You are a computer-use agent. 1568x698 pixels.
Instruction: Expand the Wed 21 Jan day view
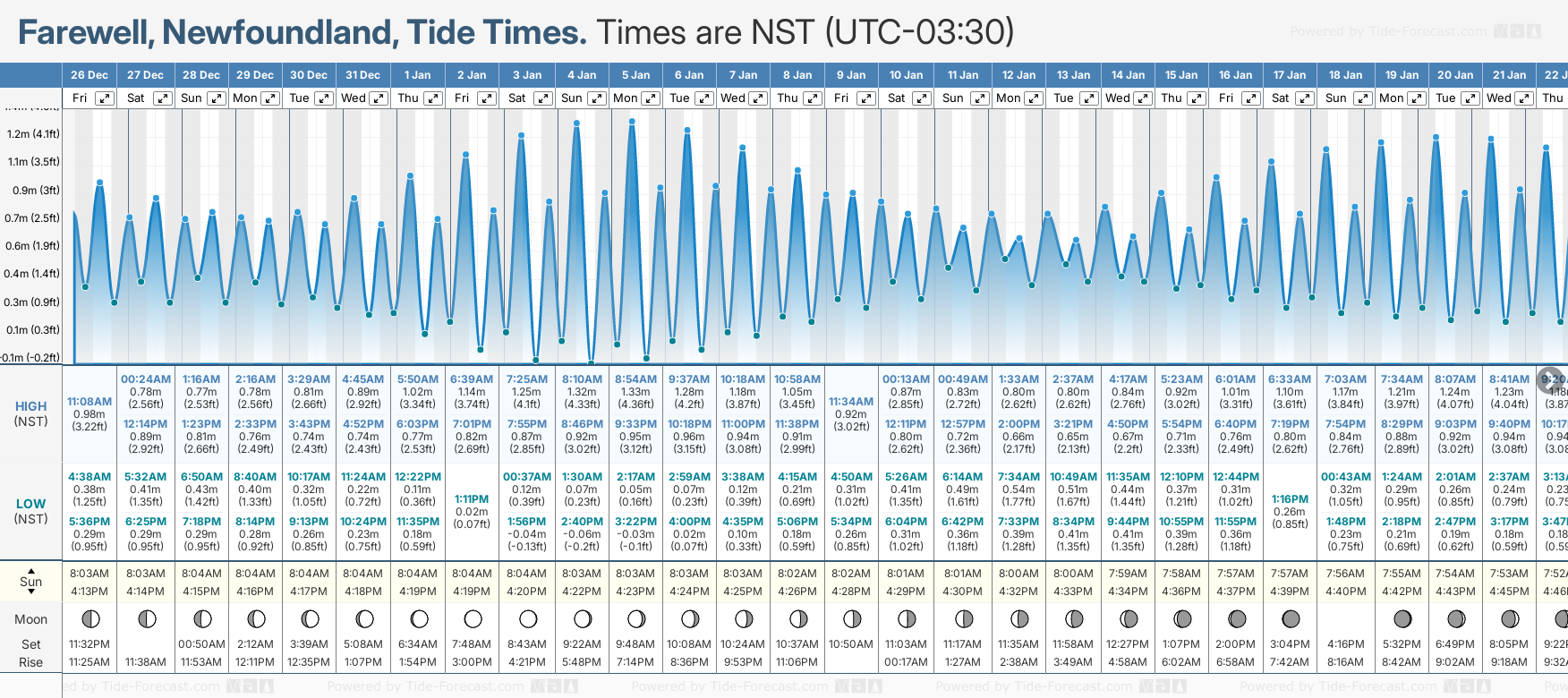pyautogui.click(x=1523, y=98)
